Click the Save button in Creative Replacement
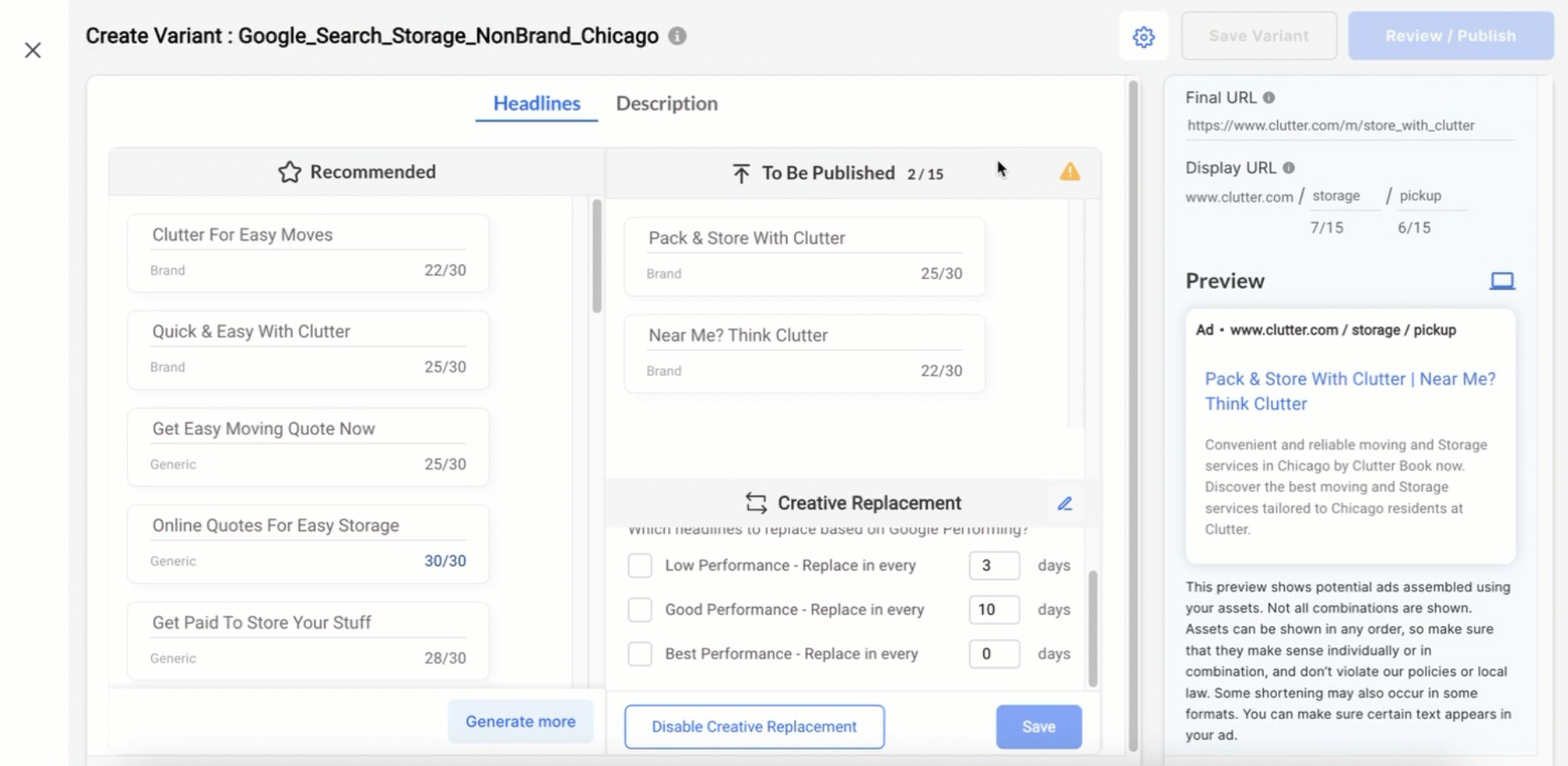Image resolution: width=1568 pixels, height=766 pixels. point(1039,727)
